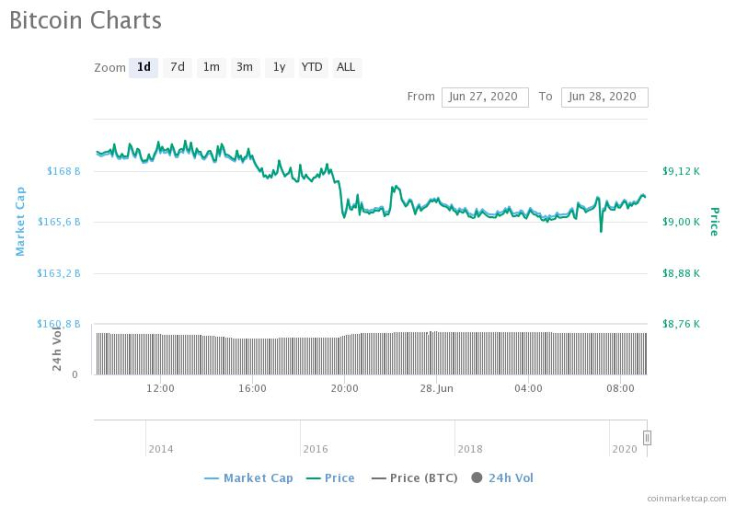Click the $8,88 K price axis label
Viewport: 736px width, 506px height.
[681, 273]
